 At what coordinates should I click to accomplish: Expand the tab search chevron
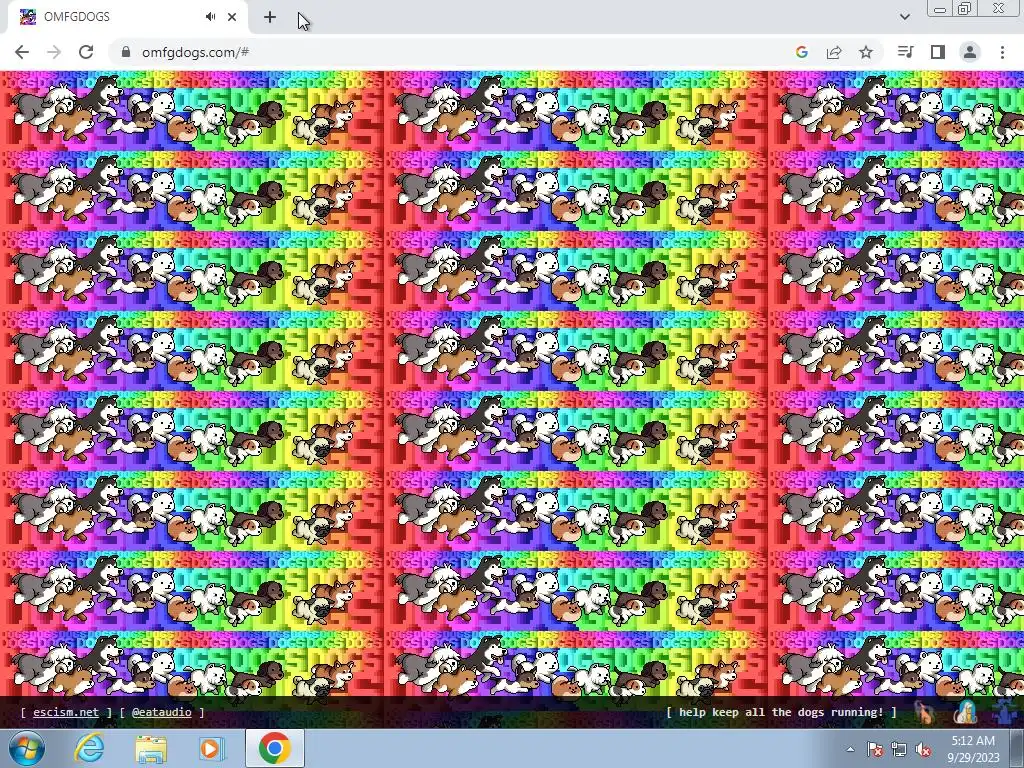[x=904, y=17]
